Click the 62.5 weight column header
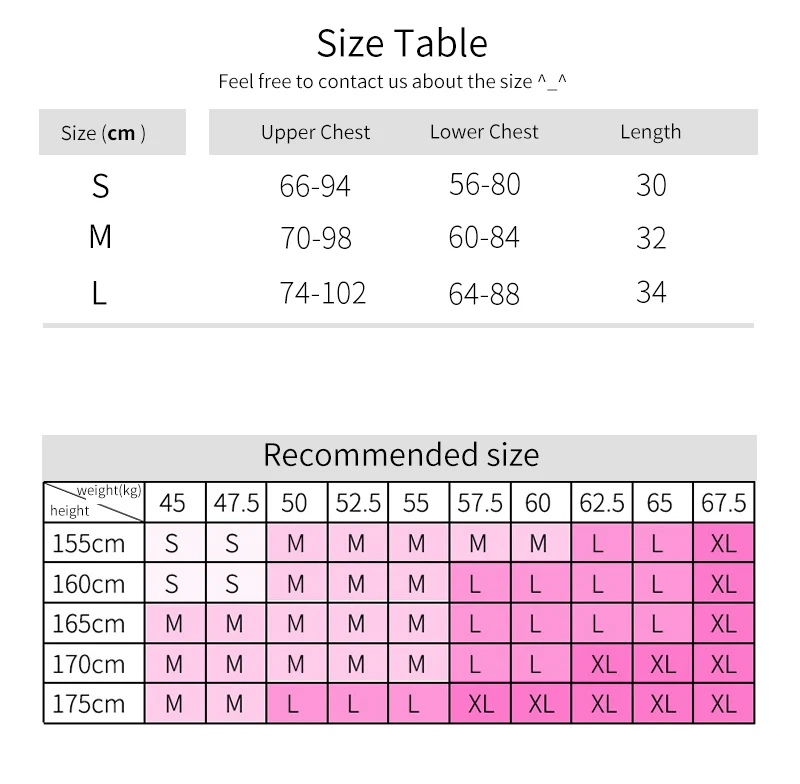Viewport: 800px width, 784px height. 602,502
